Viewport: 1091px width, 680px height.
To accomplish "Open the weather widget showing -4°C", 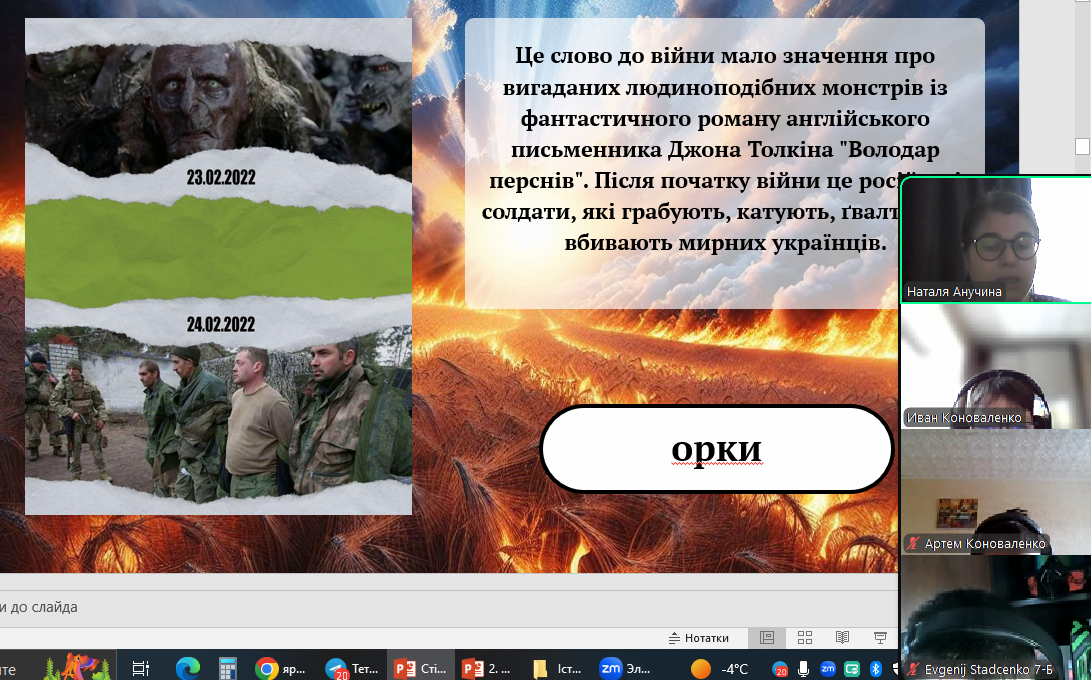I will 719,669.
